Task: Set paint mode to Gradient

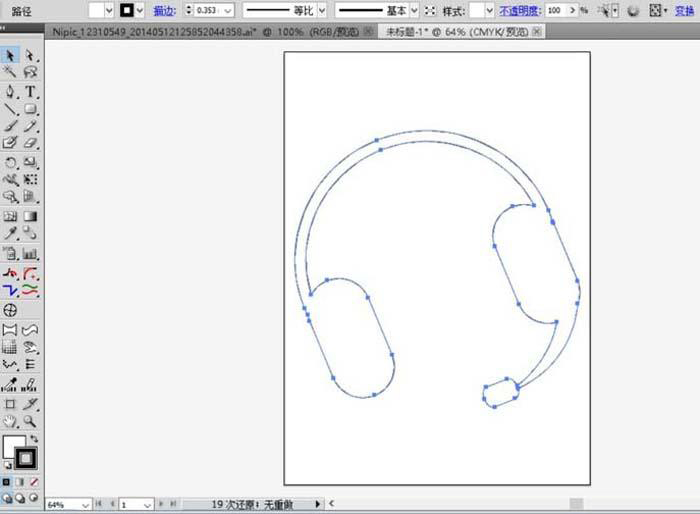Action: [20, 482]
